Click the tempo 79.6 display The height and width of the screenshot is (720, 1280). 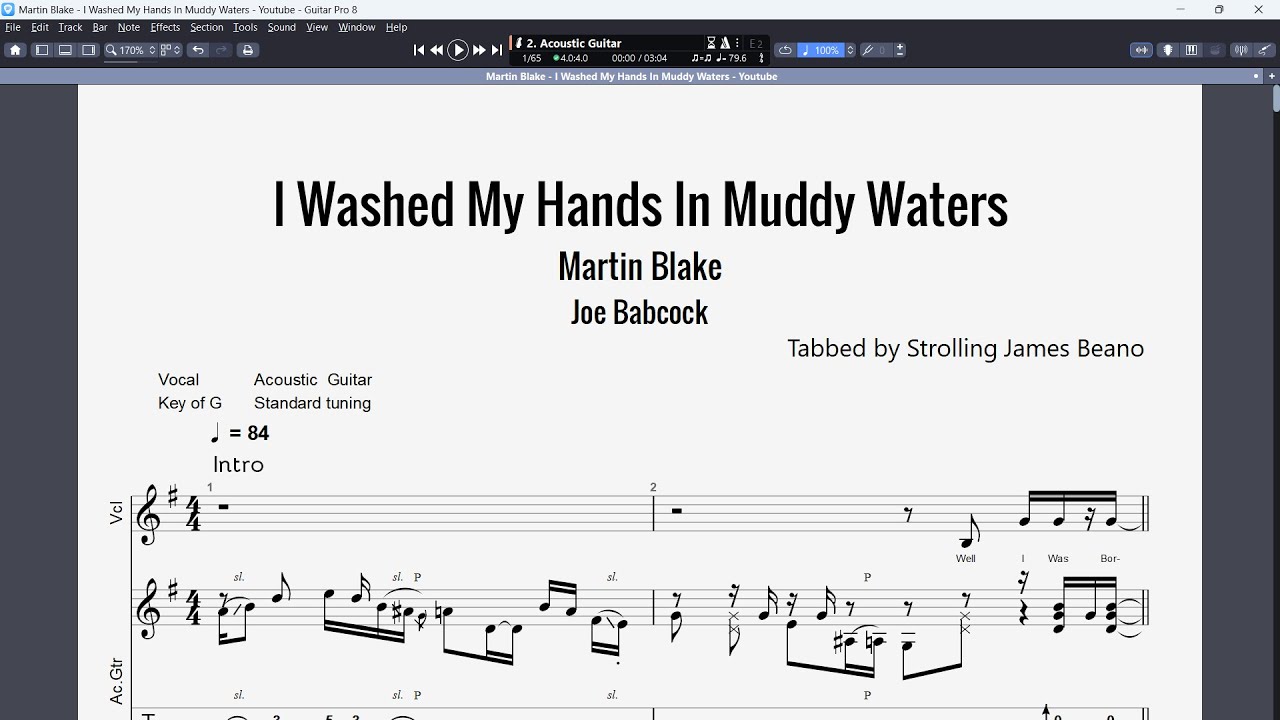click(x=732, y=58)
